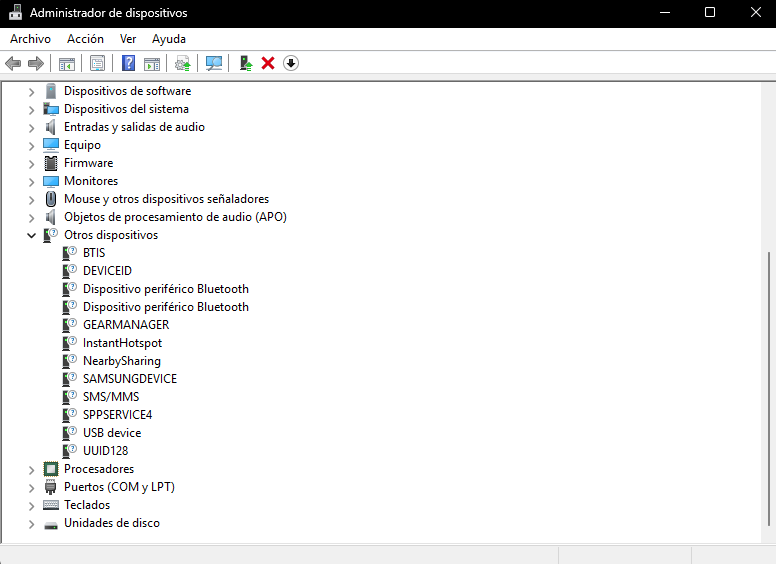The width and height of the screenshot is (776, 564).
Task: Click the Teclados keyboard icon
Action: (50, 505)
